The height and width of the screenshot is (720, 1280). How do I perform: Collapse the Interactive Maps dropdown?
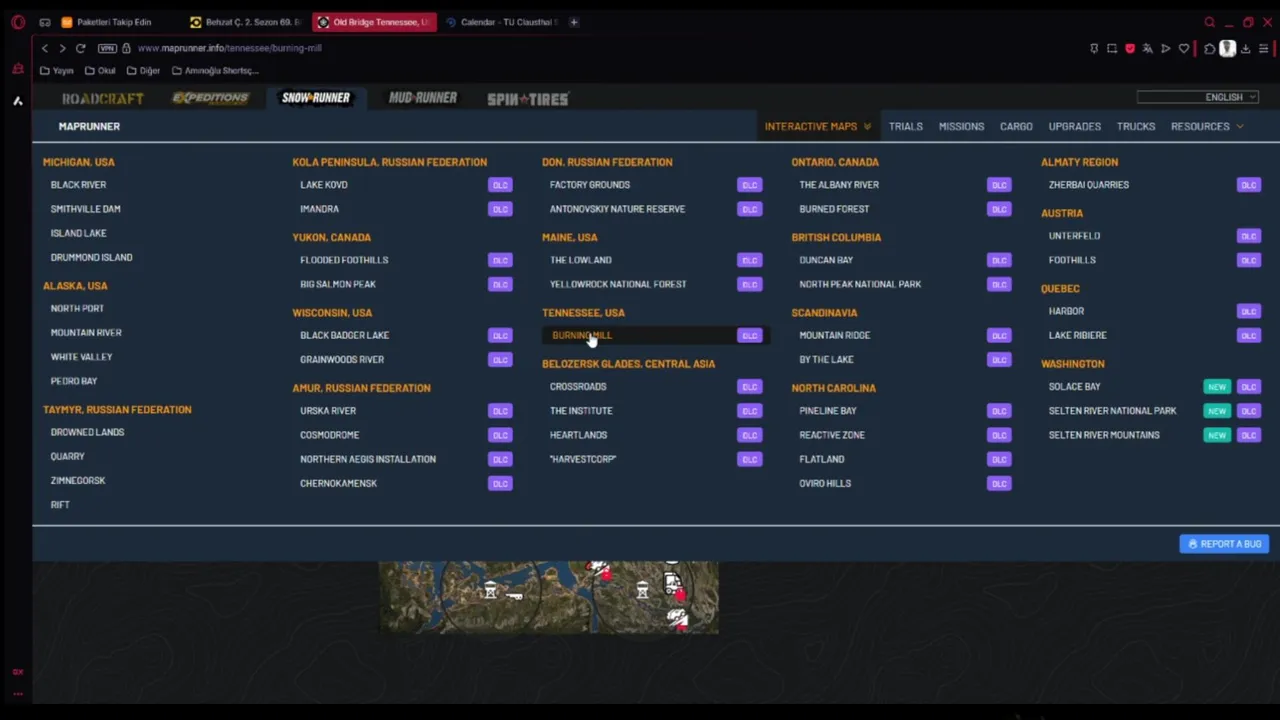coord(818,127)
